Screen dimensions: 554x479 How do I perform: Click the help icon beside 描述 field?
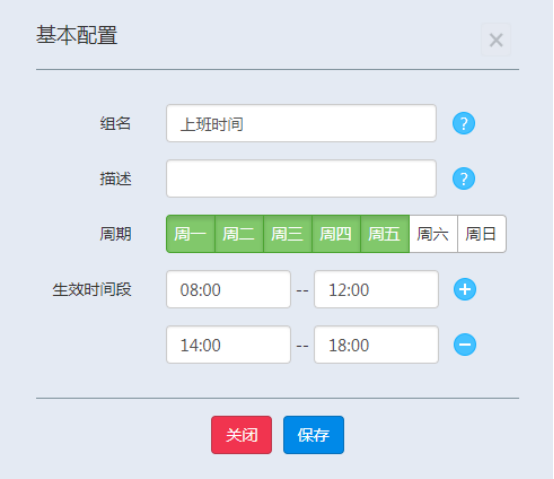464,178
